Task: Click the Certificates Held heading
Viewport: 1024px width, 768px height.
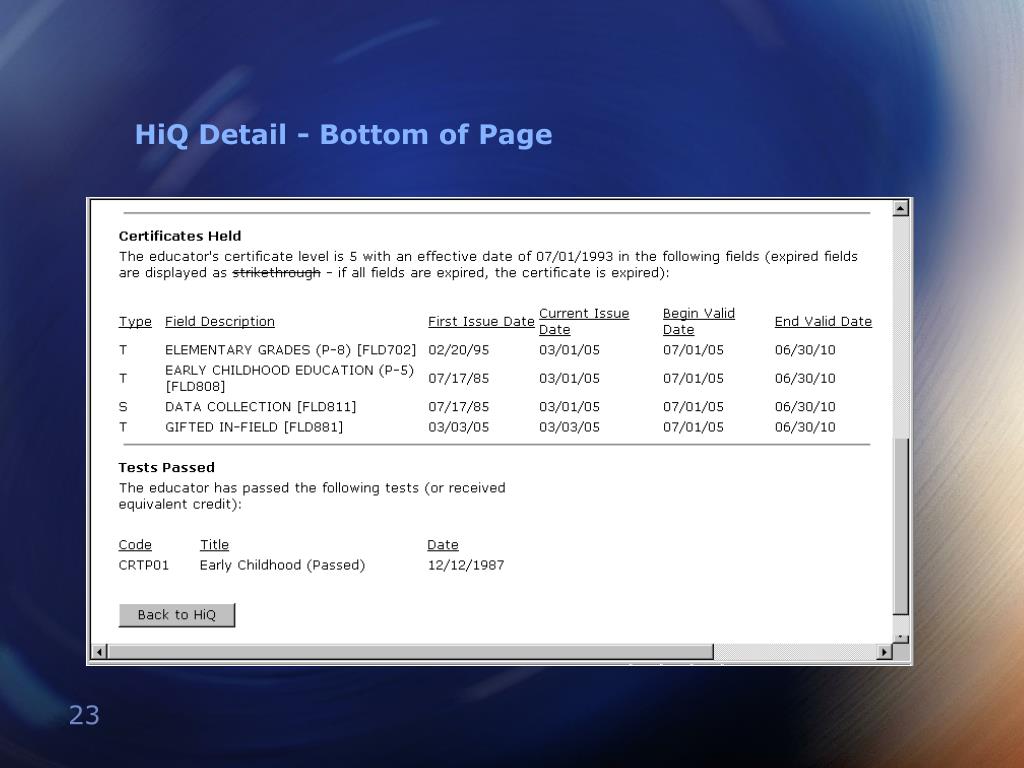Action: click(x=180, y=236)
